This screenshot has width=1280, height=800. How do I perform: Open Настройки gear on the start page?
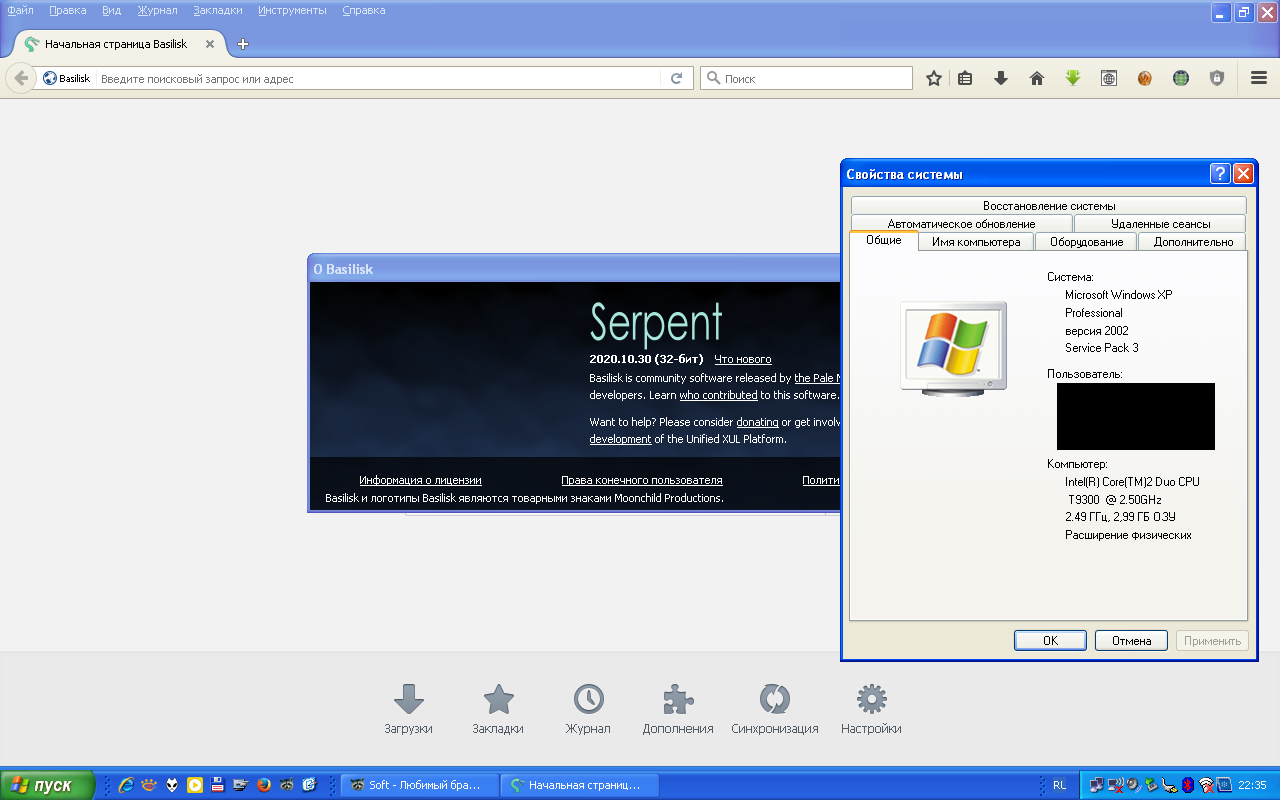[x=872, y=710]
